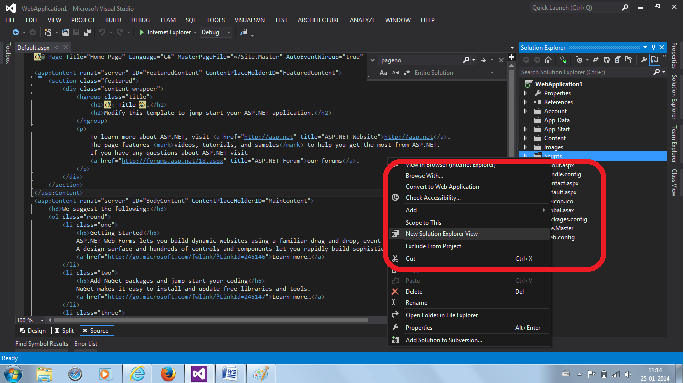This screenshot has height=383, width=684.
Task: Click the Windows Start button
Action: click(x=13, y=374)
